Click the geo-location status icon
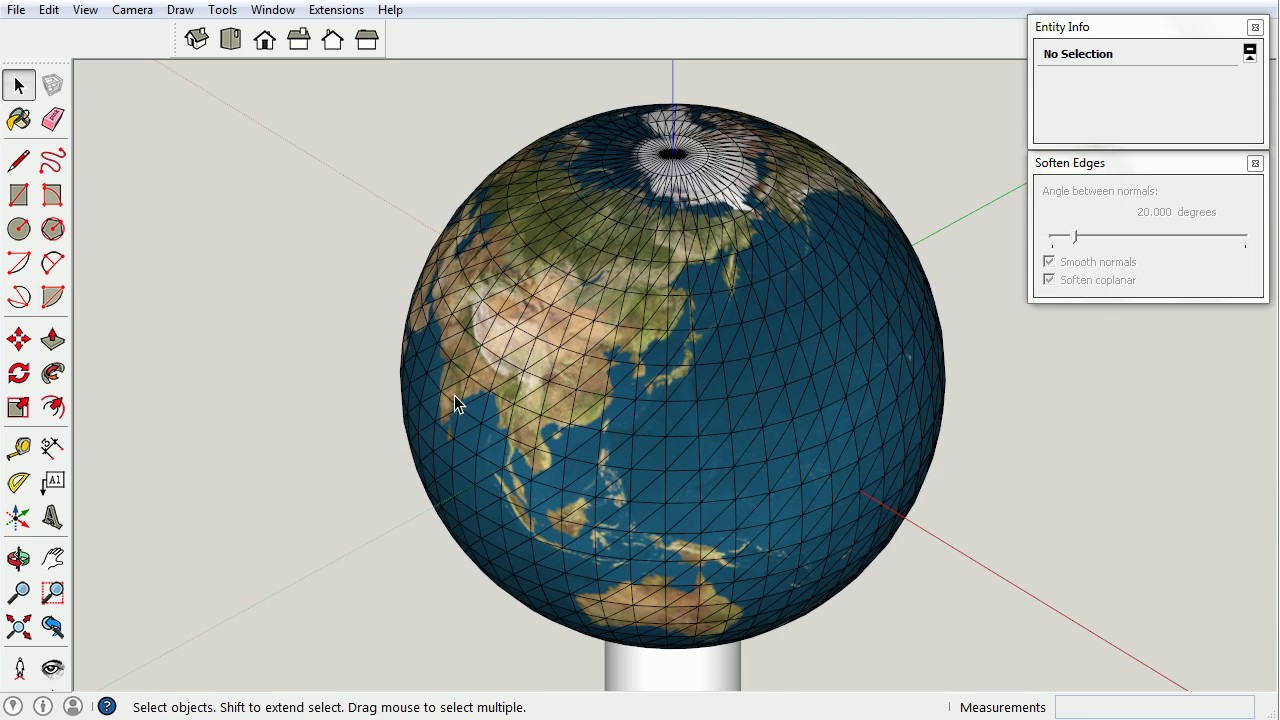The image size is (1280, 720). [13, 706]
